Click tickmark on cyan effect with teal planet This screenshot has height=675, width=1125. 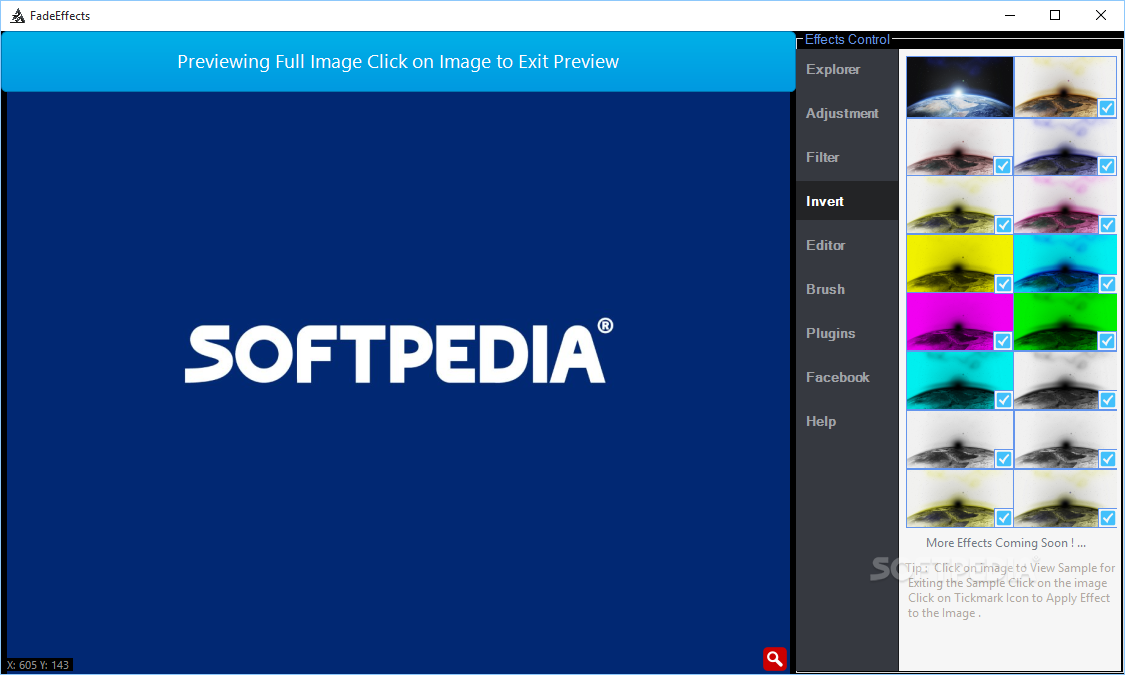1003,400
